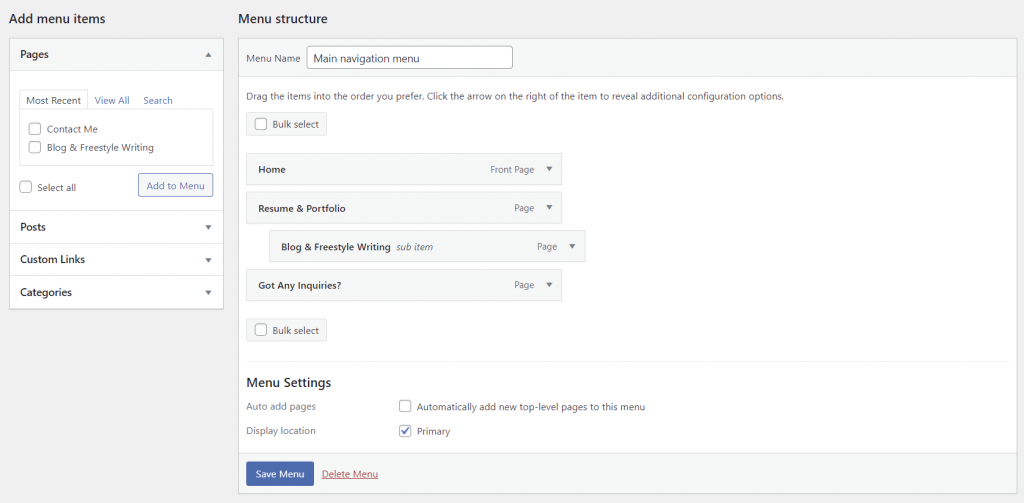This screenshot has height=503, width=1024.
Task: Open Got Any Inquiries? item options
Action: click(x=549, y=285)
